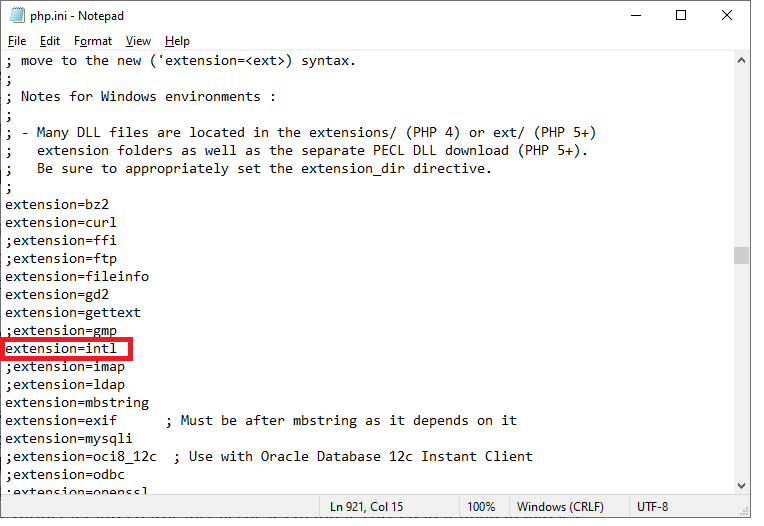This screenshot has height=526, width=764.
Task: Open the Format menu
Action: [93, 41]
